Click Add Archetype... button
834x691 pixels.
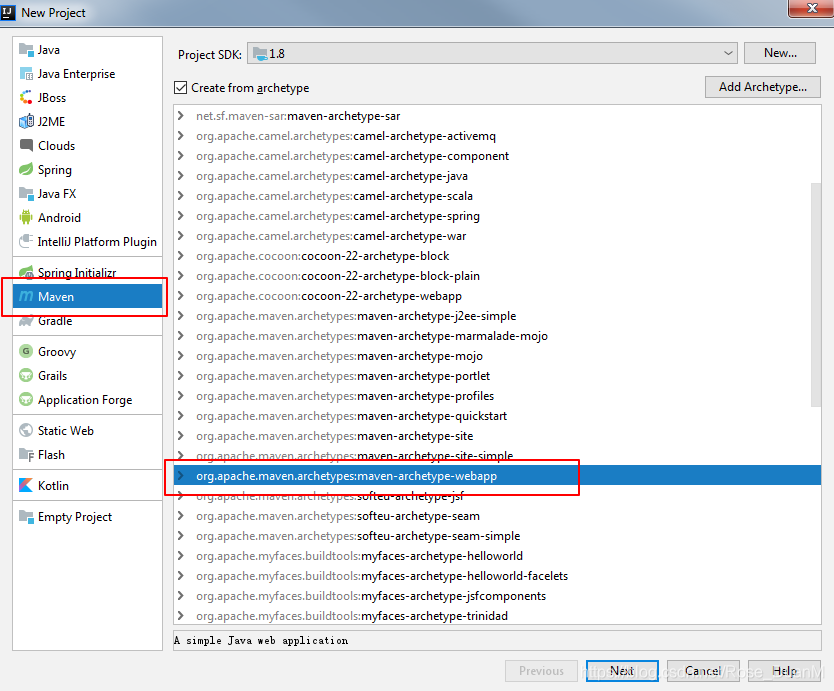(x=763, y=87)
